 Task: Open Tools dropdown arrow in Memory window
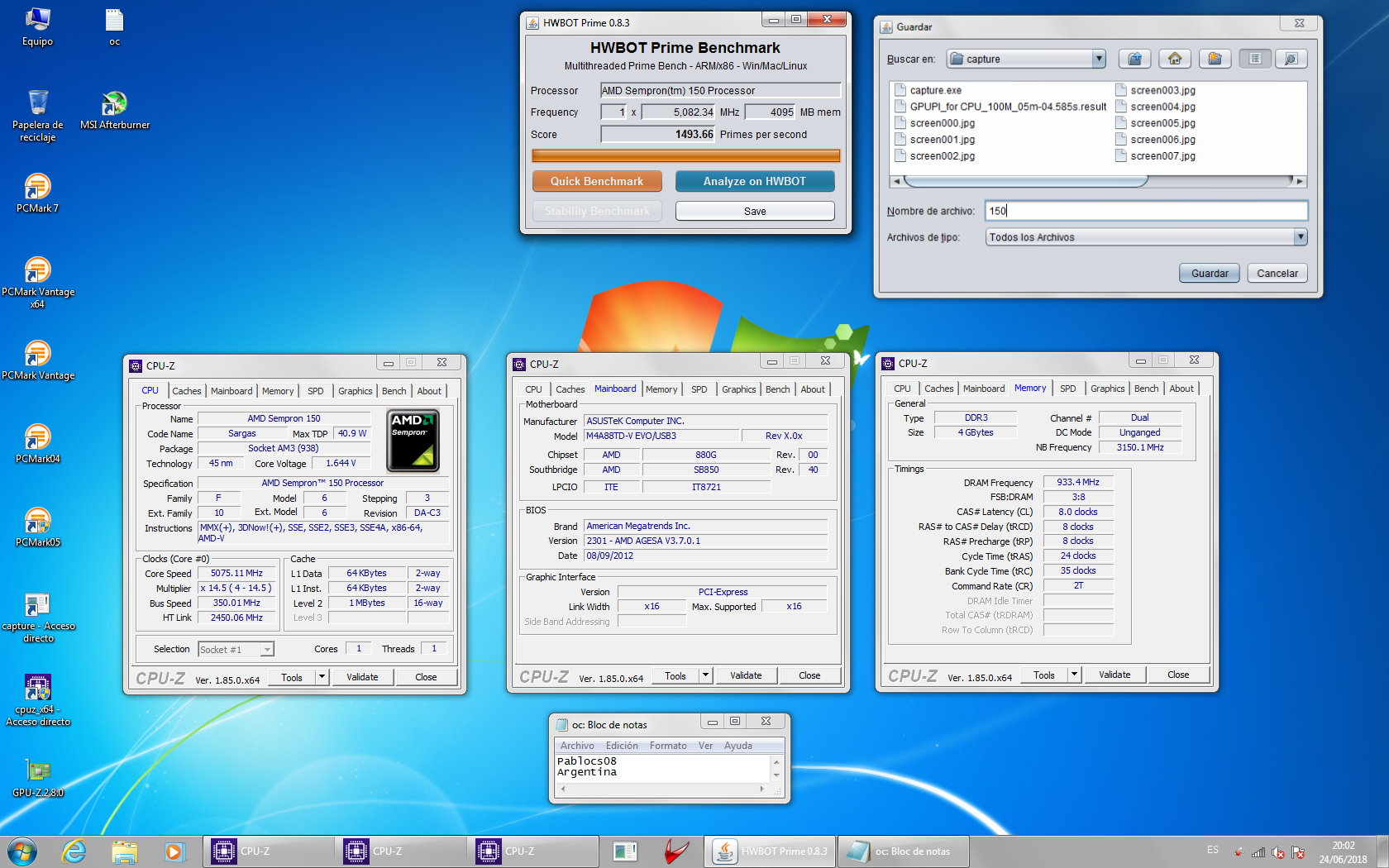(1074, 675)
